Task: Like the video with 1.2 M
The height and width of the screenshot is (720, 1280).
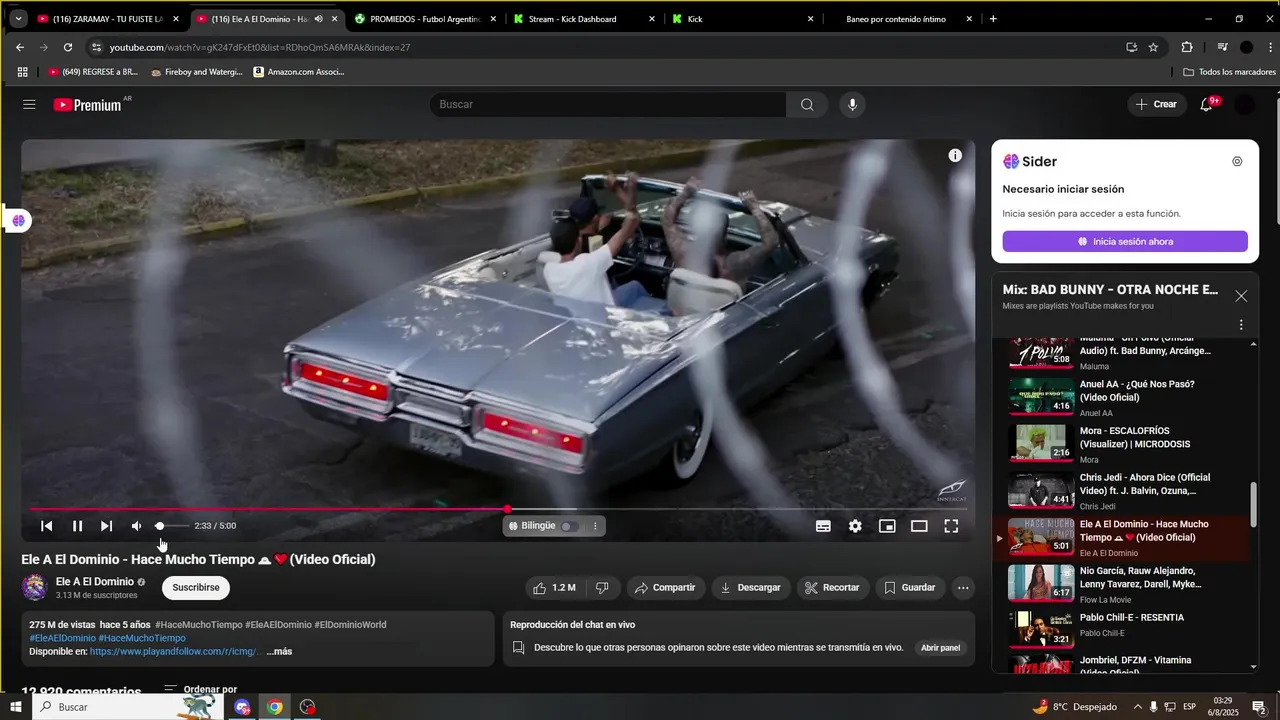Action: pos(554,588)
